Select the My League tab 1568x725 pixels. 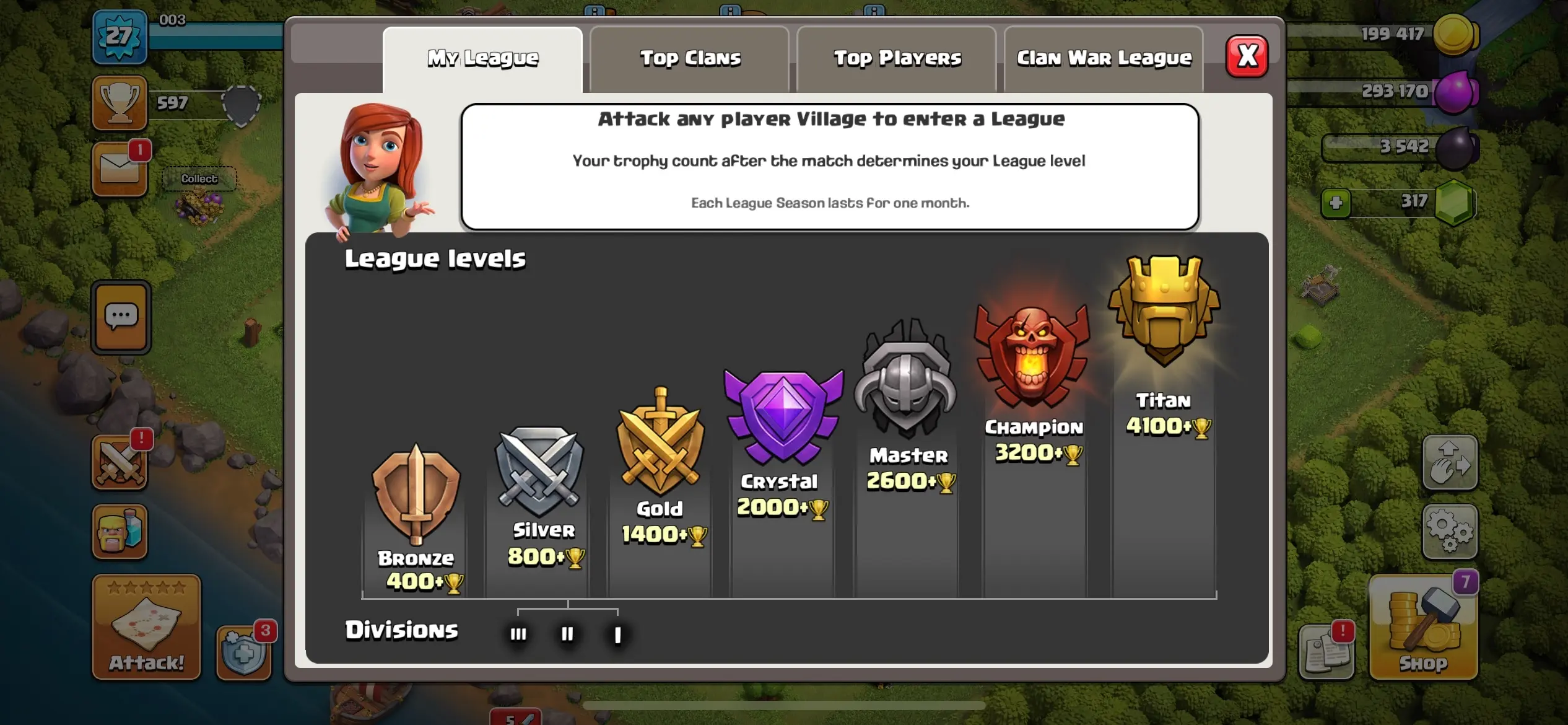tap(482, 59)
